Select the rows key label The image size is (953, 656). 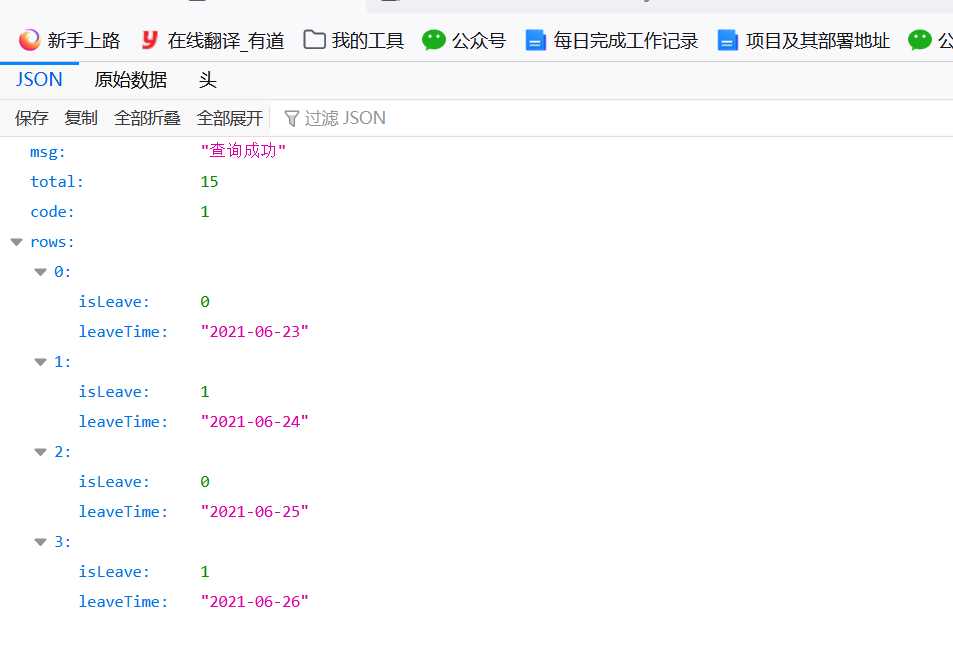coord(52,242)
